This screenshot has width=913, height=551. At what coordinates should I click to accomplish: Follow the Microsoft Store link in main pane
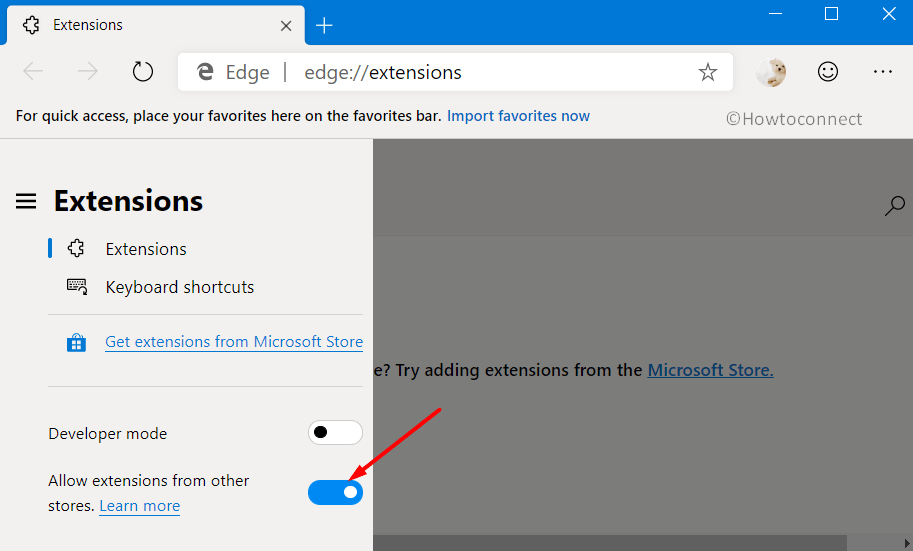[x=710, y=370]
